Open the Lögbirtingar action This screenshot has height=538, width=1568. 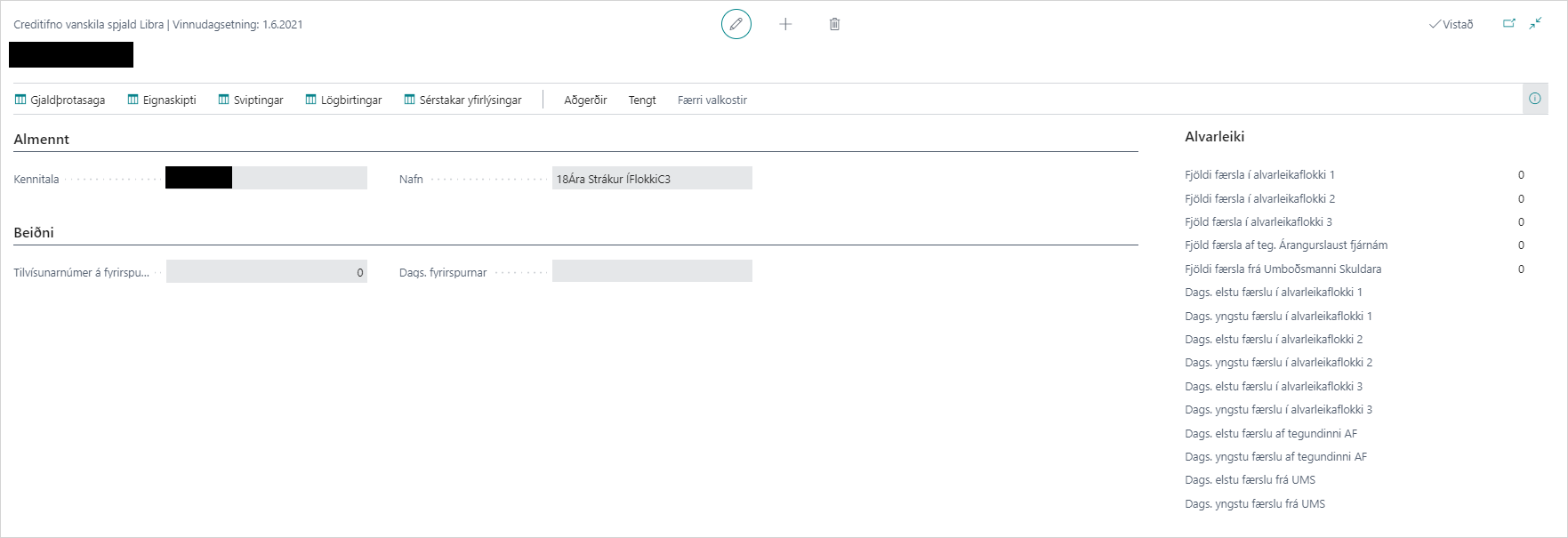(343, 100)
